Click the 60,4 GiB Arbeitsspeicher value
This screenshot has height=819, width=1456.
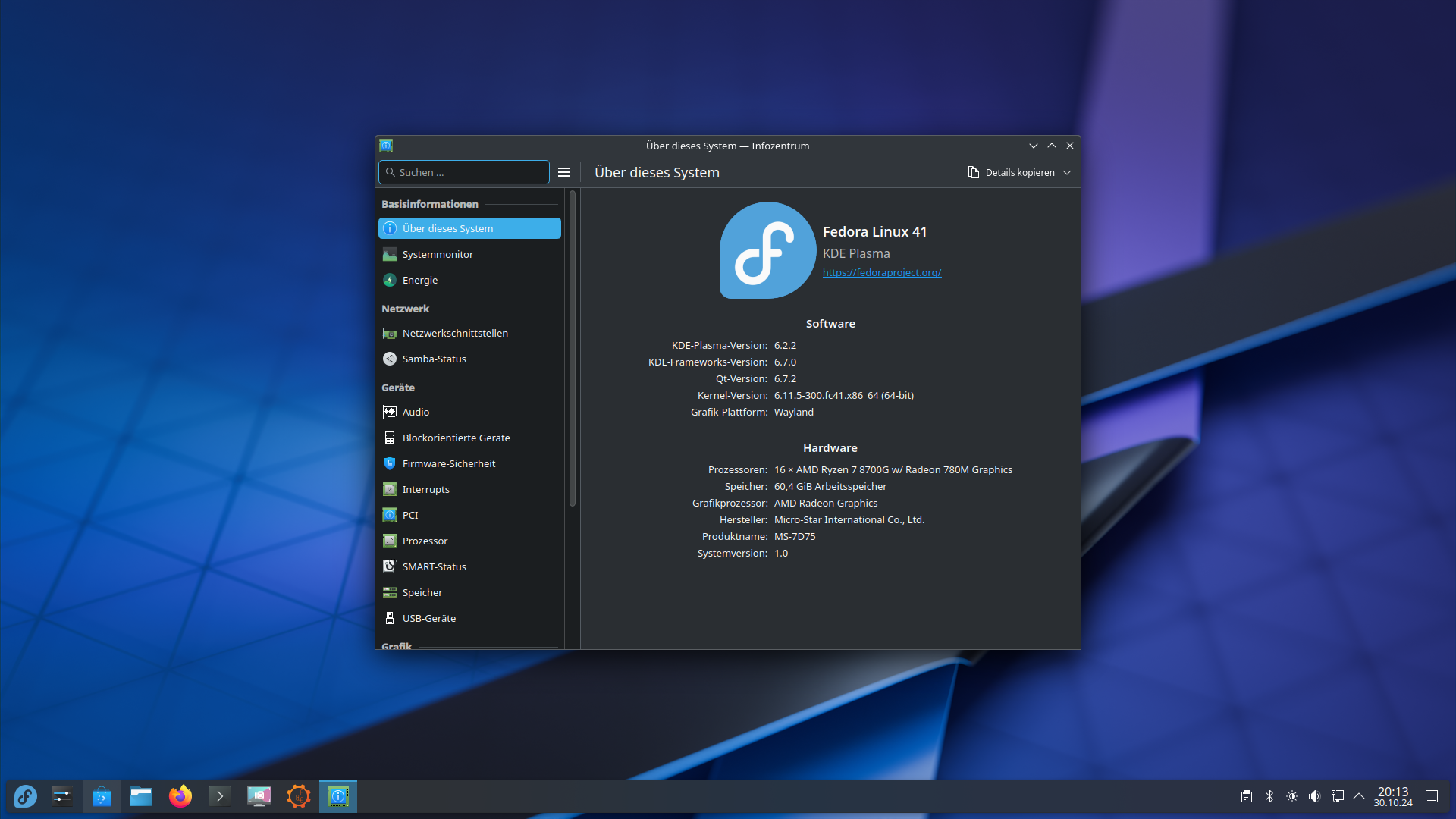point(830,486)
